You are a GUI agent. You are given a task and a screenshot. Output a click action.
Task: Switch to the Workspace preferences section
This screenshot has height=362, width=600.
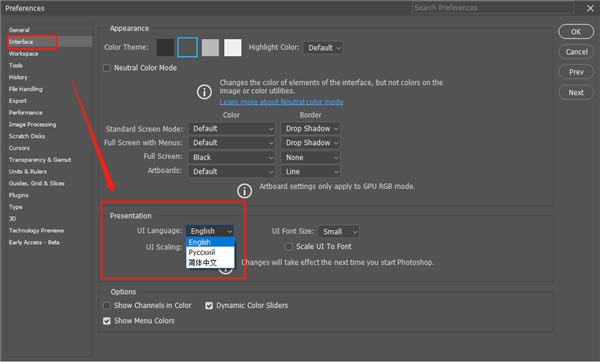coord(24,54)
